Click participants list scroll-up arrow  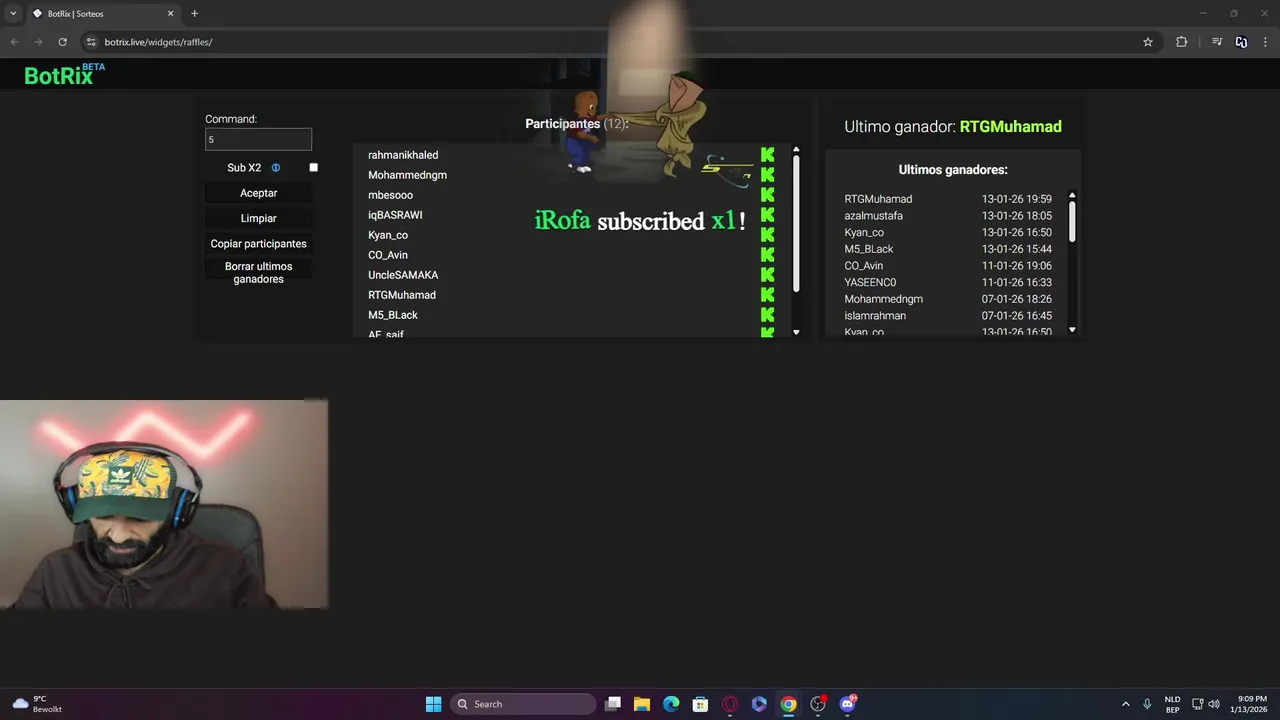click(796, 150)
